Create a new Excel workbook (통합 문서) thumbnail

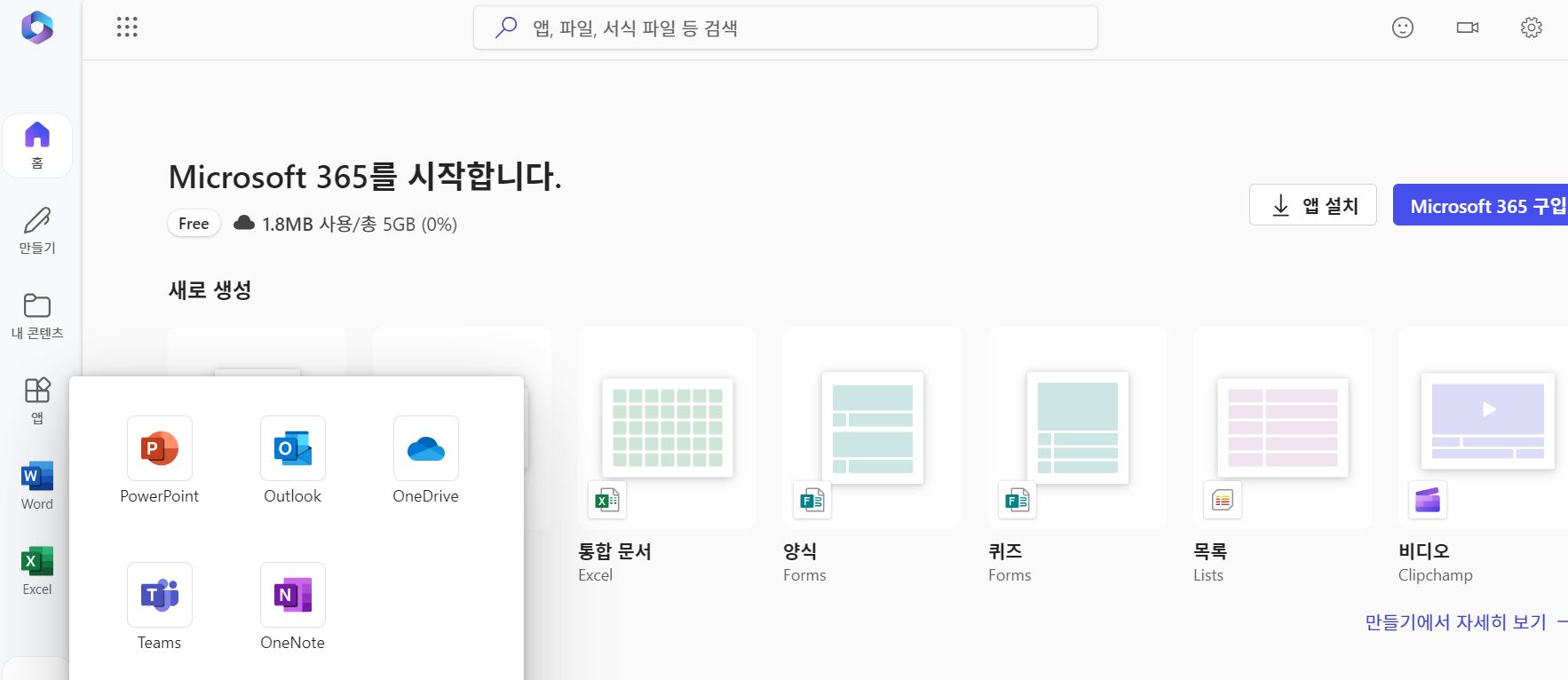pyautogui.click(x=668, y=428)
